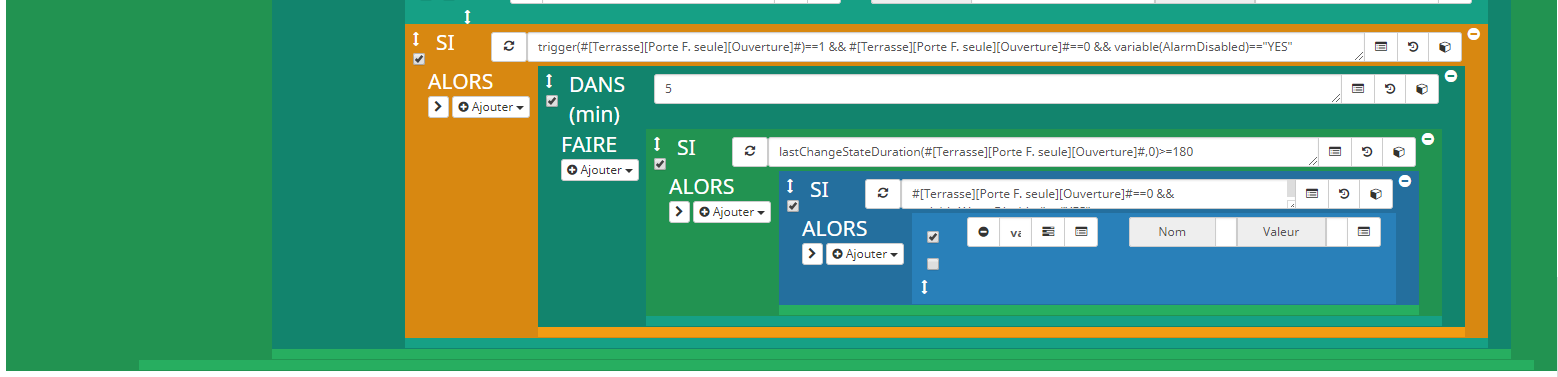Uncheck the DANS block enable checkbox
Image resolution: width=1558 pixels, height=377 pixels.
click(x=552, y=101)
